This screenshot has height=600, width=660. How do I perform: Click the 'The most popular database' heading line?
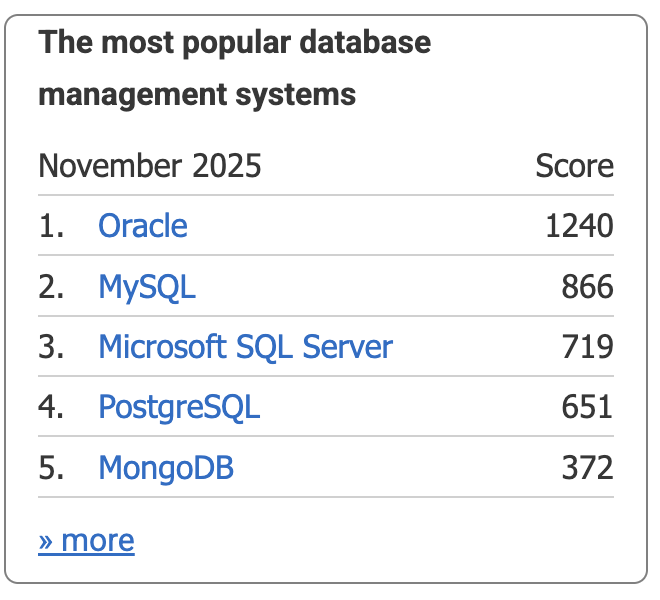pos(234,43)
